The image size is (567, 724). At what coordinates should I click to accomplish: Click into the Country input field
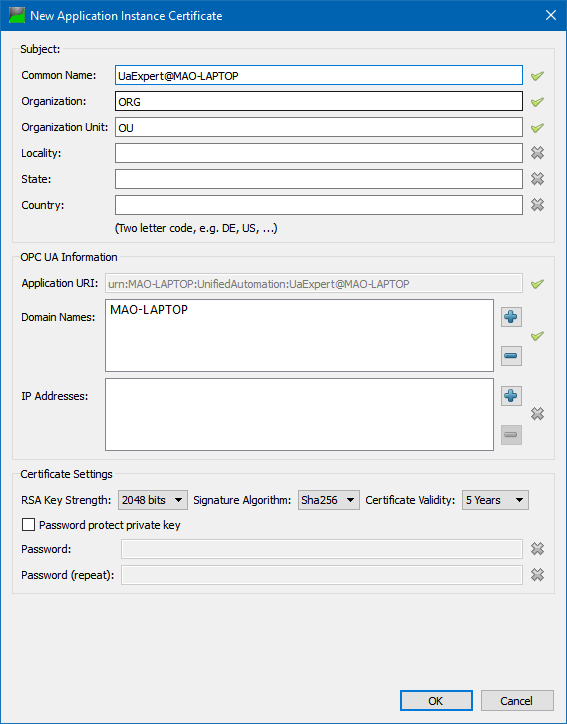(x=319, y=205)
